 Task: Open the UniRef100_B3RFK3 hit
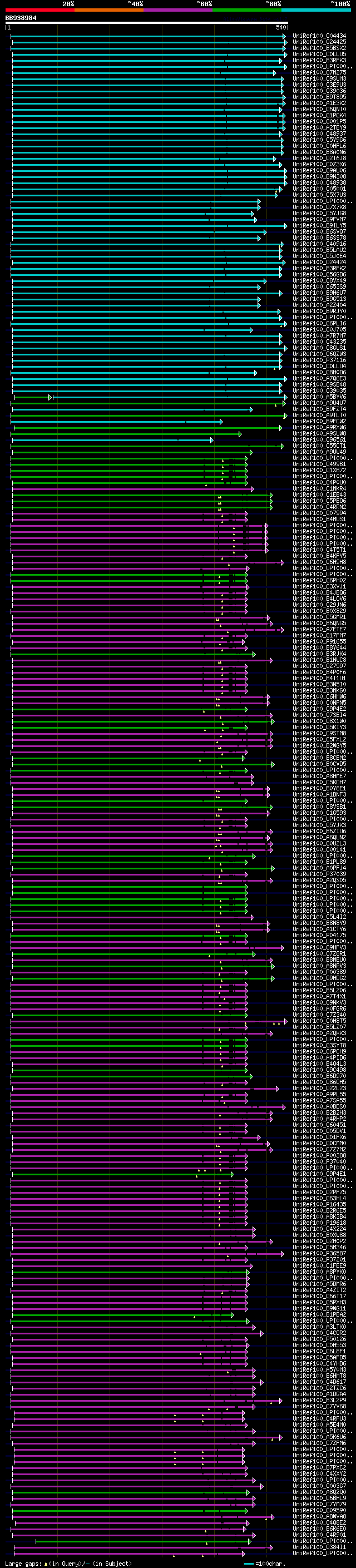(x=319, y=60)
